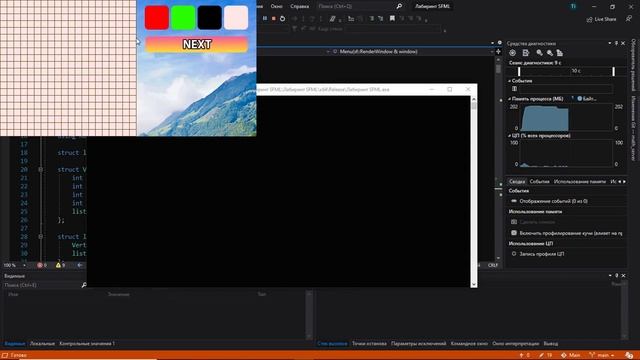Open Отображение событий link
Image resolution: width=640 pixels, height=360 pixels.
coord(553,201)
